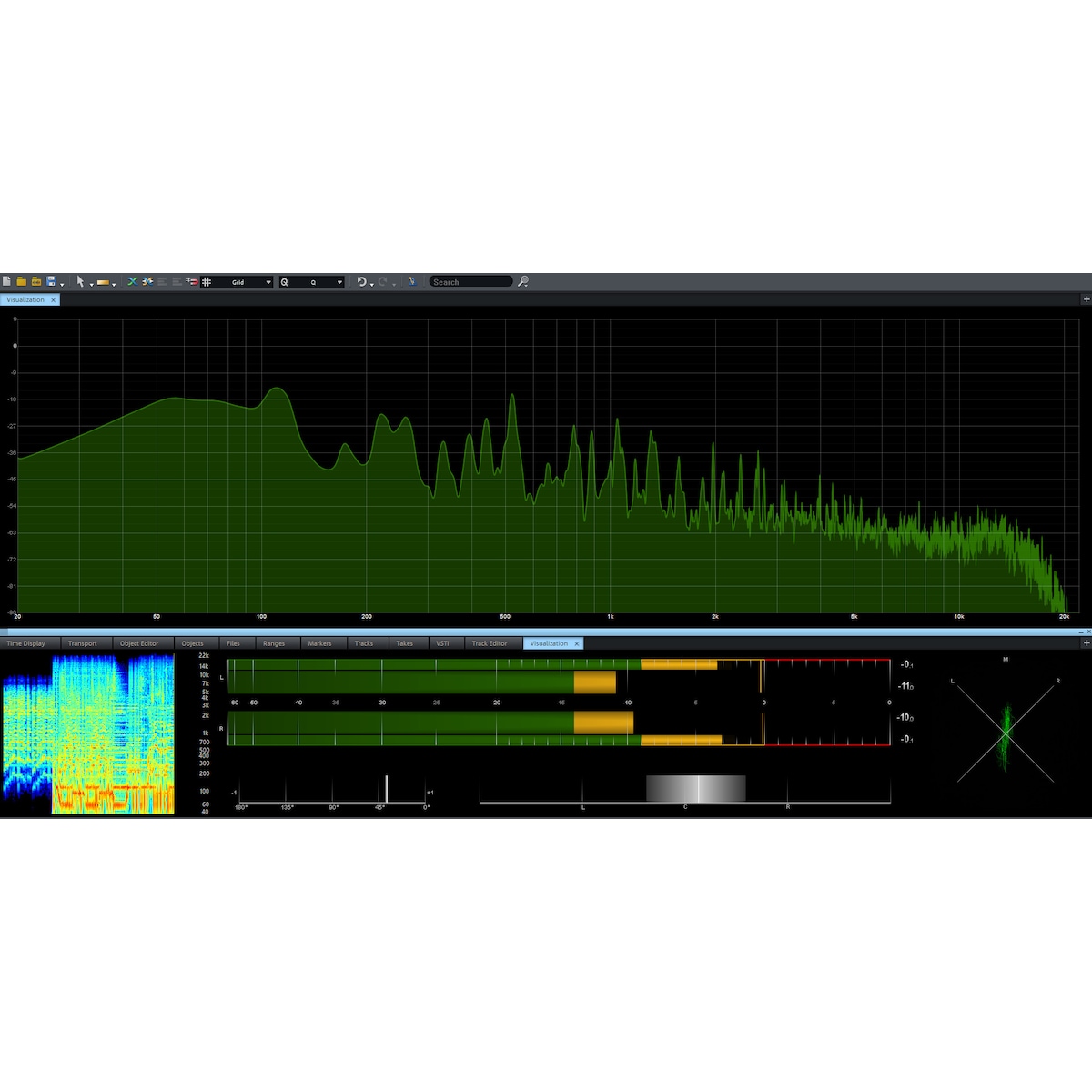The image size is (1092, 1092).
Task: Toggle the red magnet snap icon
Action: [192, 282]
